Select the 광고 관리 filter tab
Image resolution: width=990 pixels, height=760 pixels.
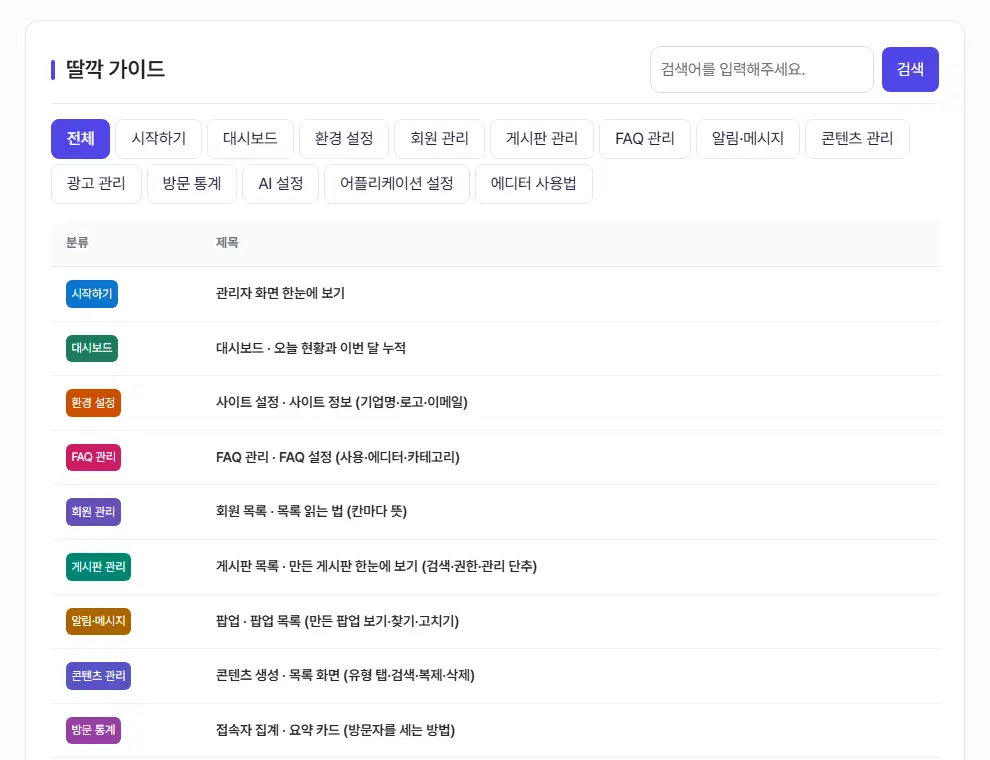(96, 184)
